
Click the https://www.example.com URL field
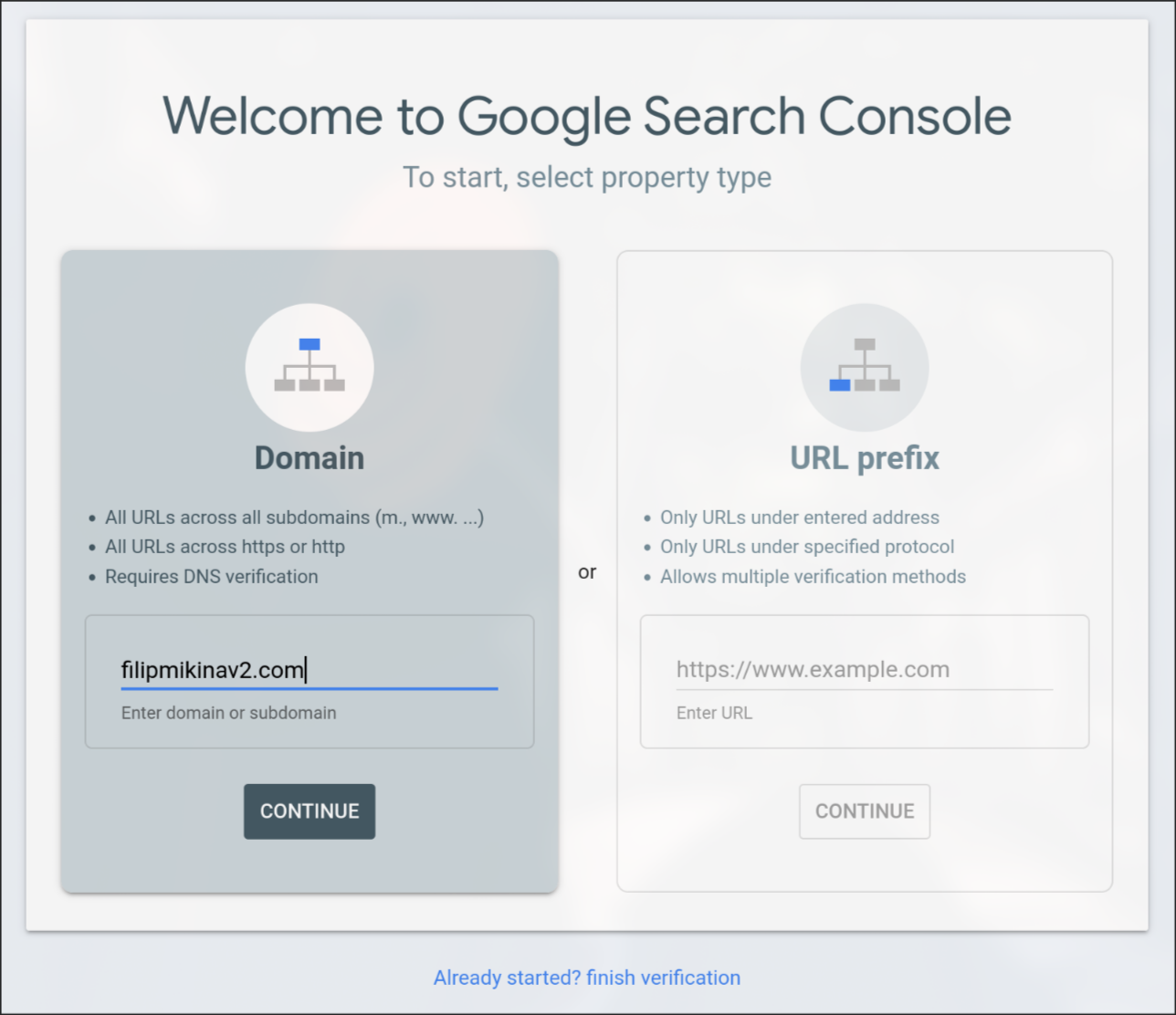[x=864, y=669]
